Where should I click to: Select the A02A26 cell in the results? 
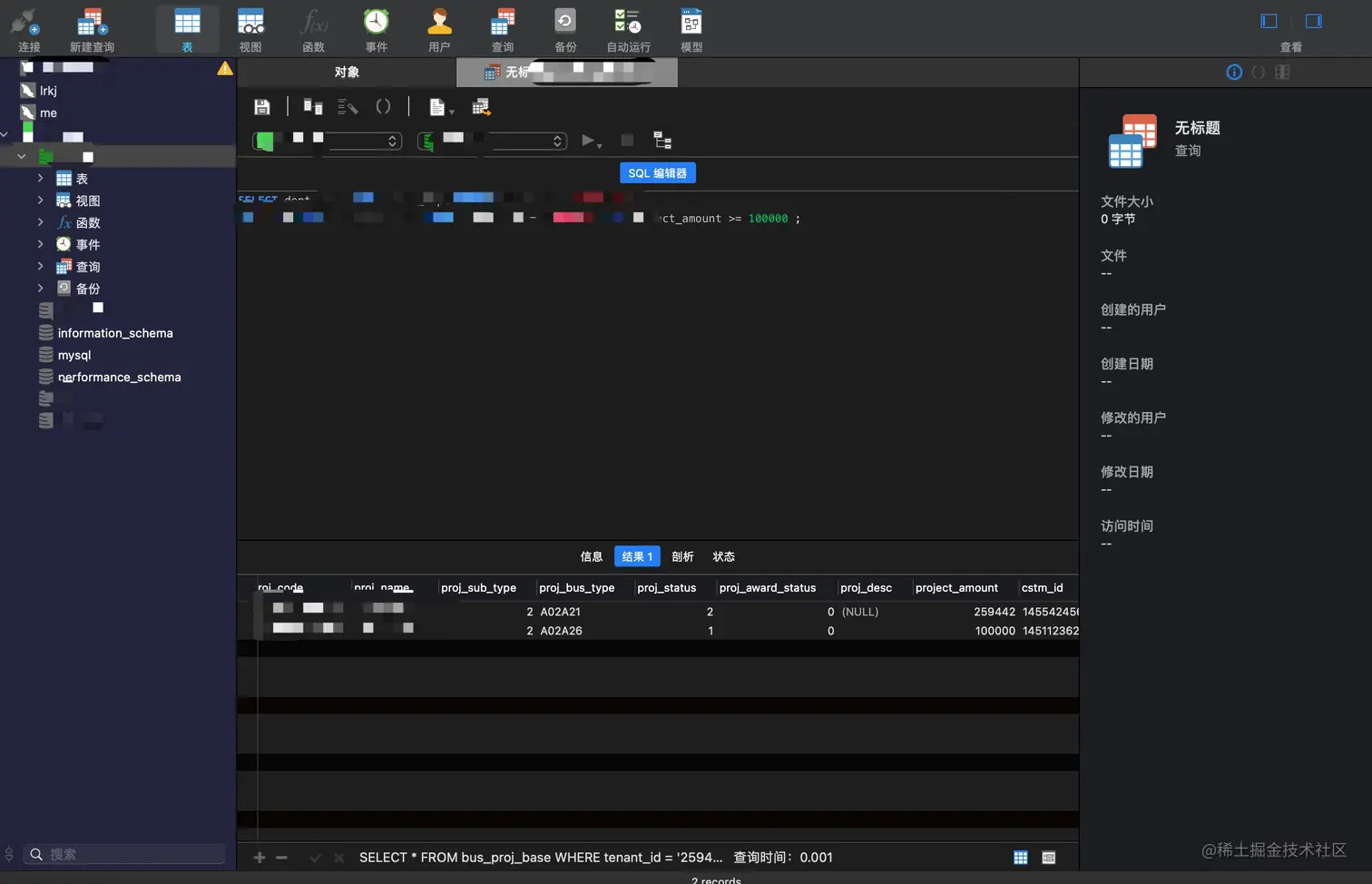tap(561, 631)
